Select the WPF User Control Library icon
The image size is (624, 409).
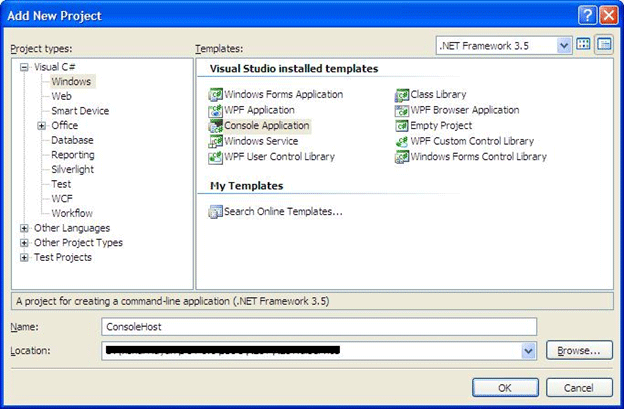tap(215, 157)
